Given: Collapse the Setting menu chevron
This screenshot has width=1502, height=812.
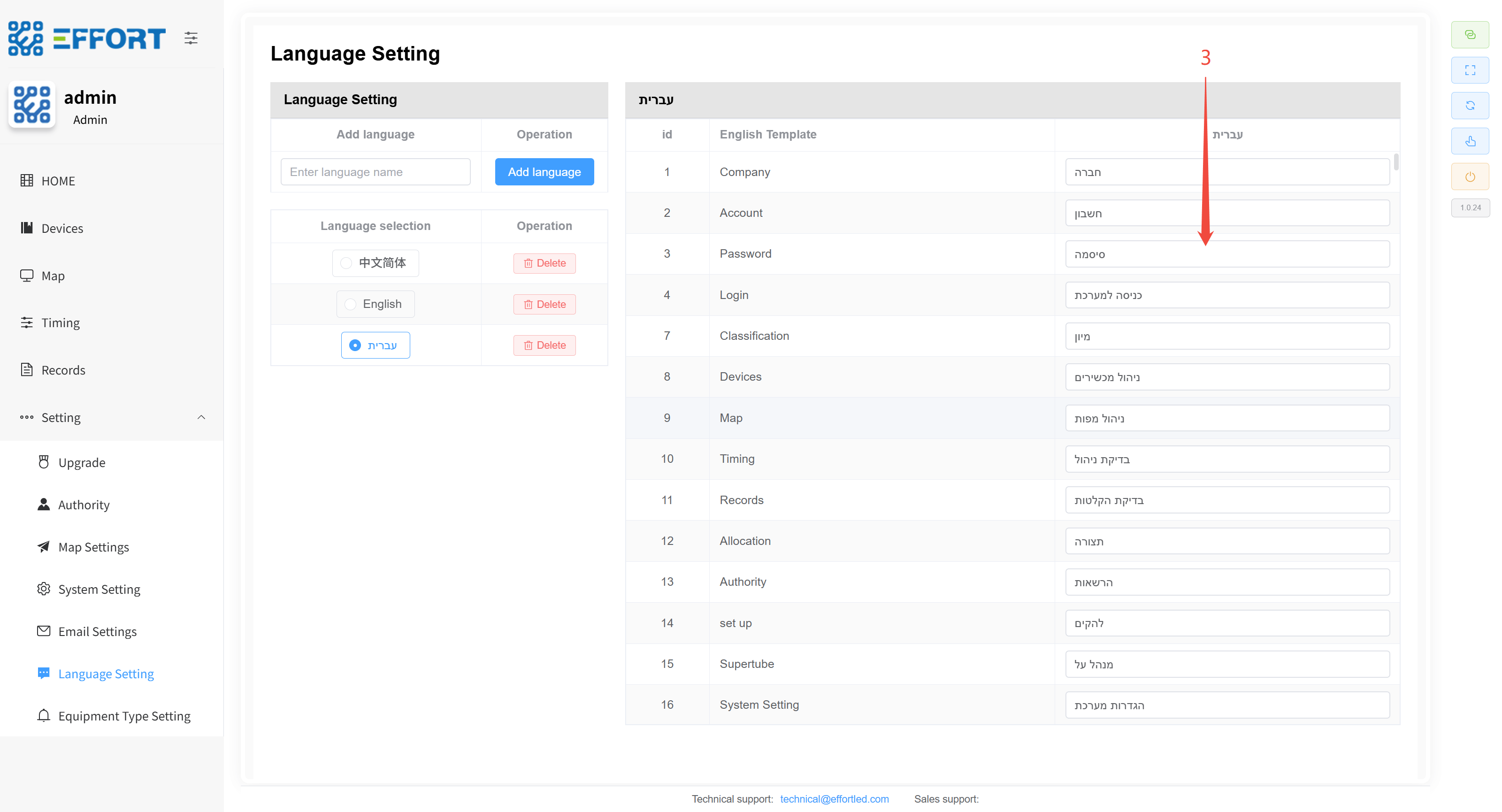Looking at the screenshot, I should coord(201,417).
